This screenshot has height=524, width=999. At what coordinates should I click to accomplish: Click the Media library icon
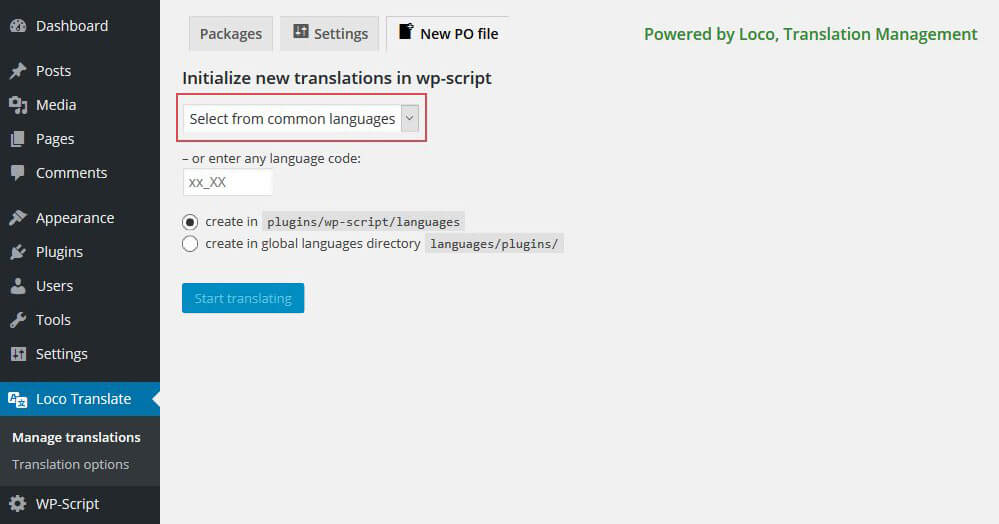point(18,105)
